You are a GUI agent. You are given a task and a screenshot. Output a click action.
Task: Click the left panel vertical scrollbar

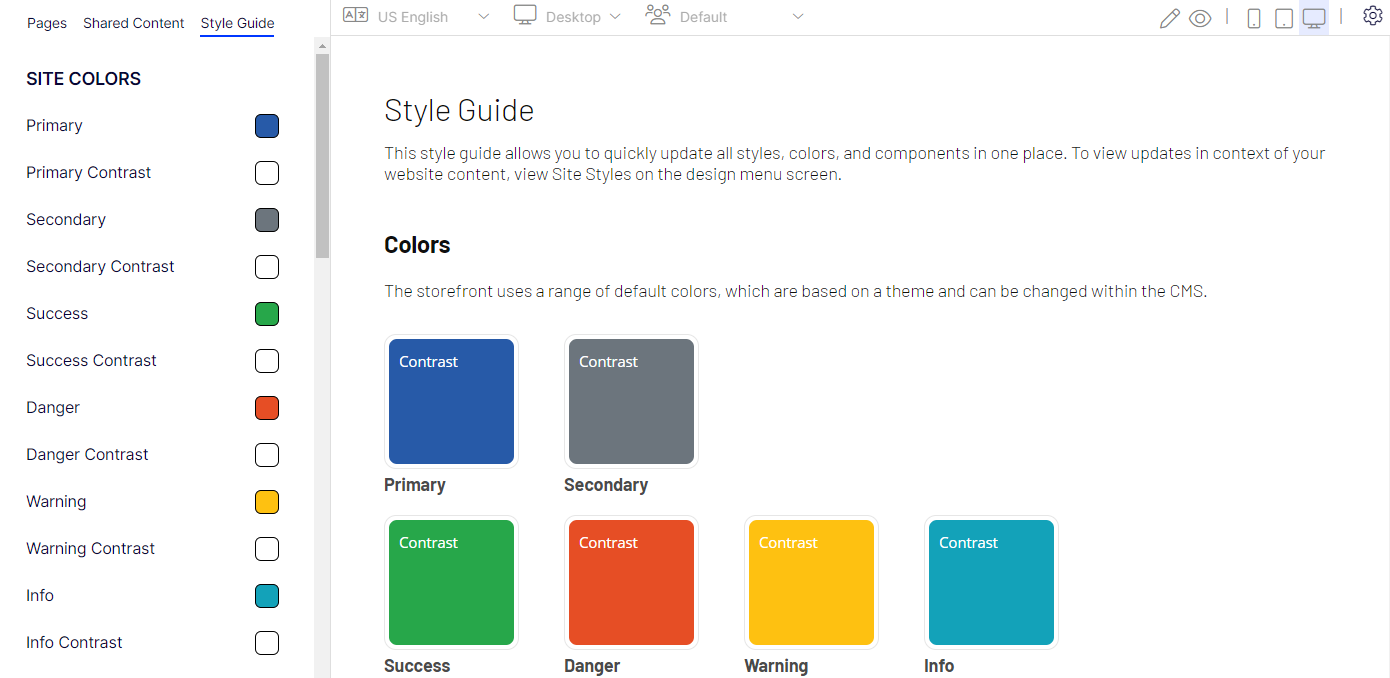pyautogui.click(x=322, y=155)
